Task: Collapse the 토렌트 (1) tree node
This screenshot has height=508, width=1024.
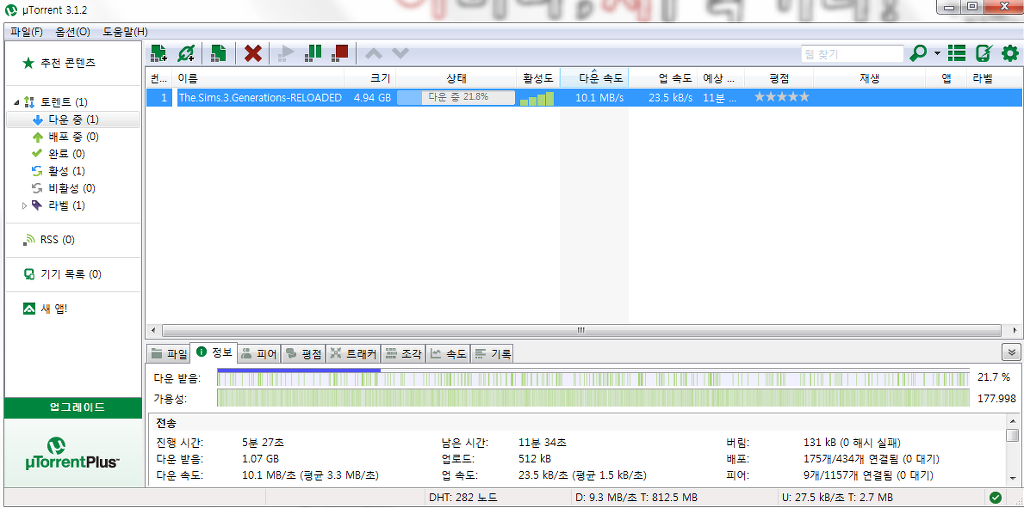Action: pos(16,103)
